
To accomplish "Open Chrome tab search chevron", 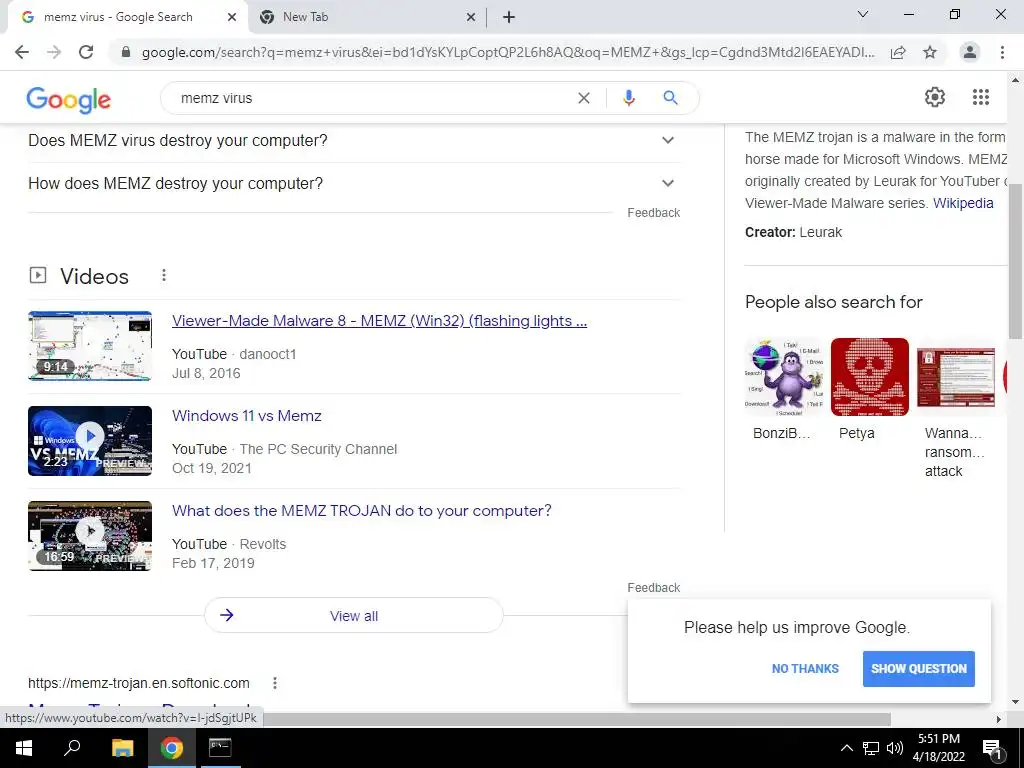I will (x=863, y=14).
